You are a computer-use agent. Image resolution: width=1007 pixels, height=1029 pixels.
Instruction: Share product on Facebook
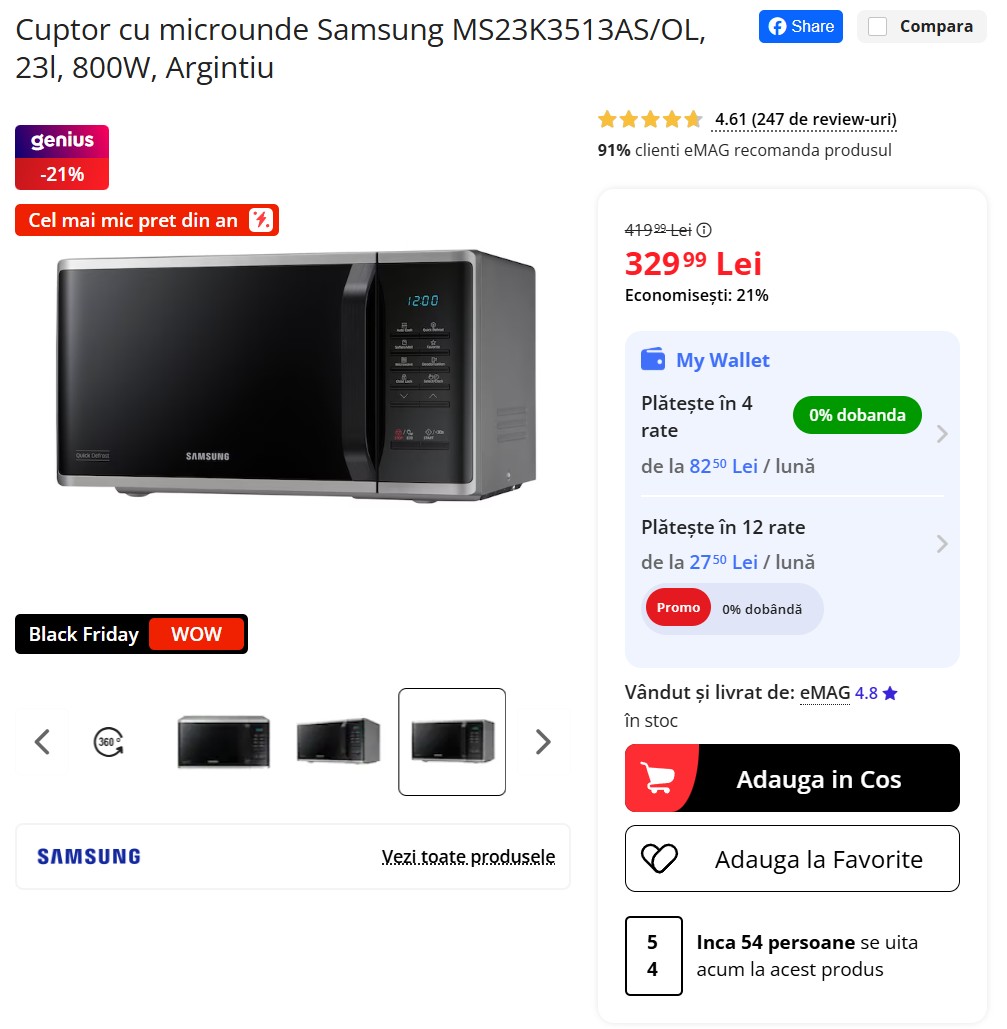pyautogui.click(x=800, y=26)
